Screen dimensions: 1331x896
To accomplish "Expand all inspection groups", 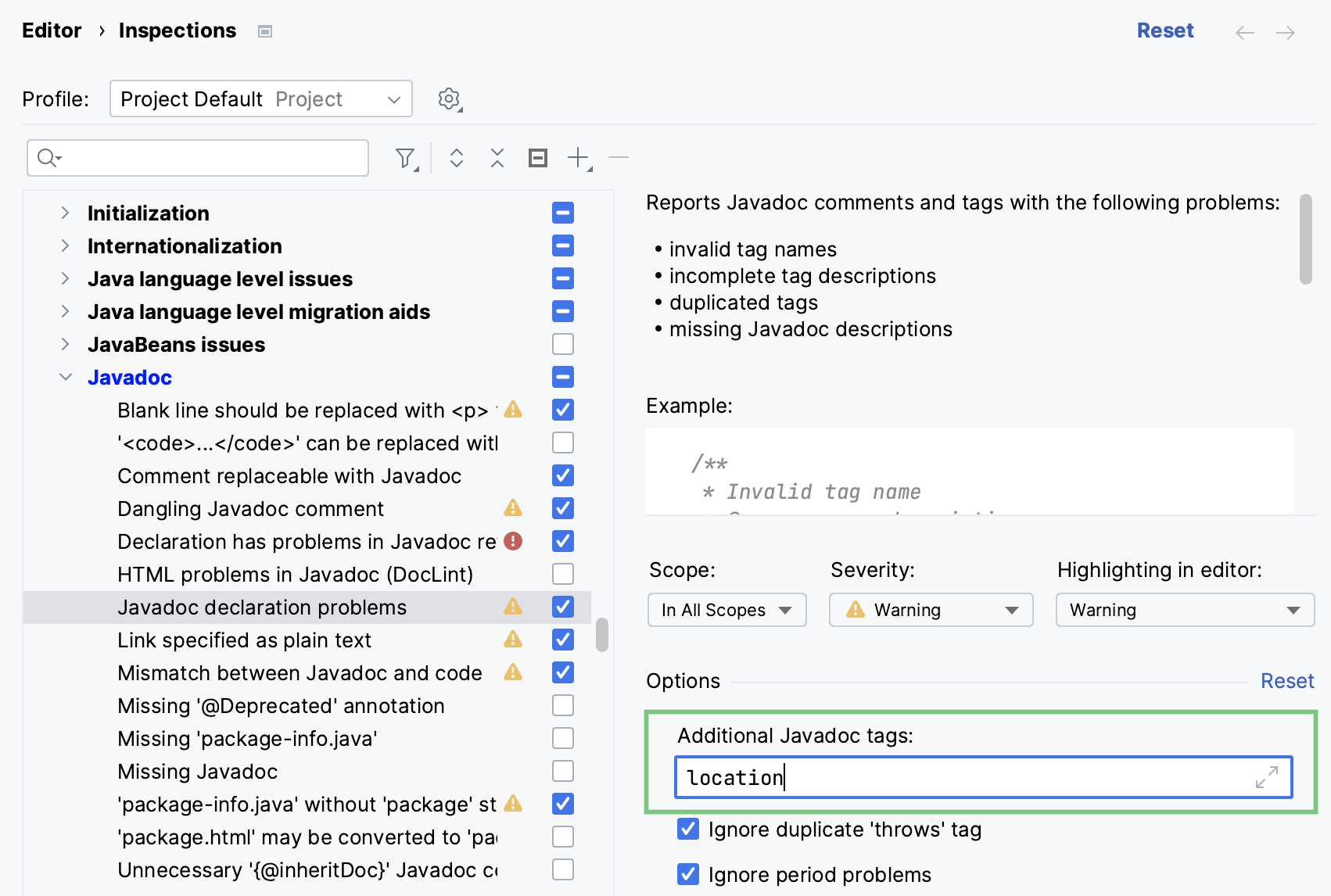I will click(455, 157).
